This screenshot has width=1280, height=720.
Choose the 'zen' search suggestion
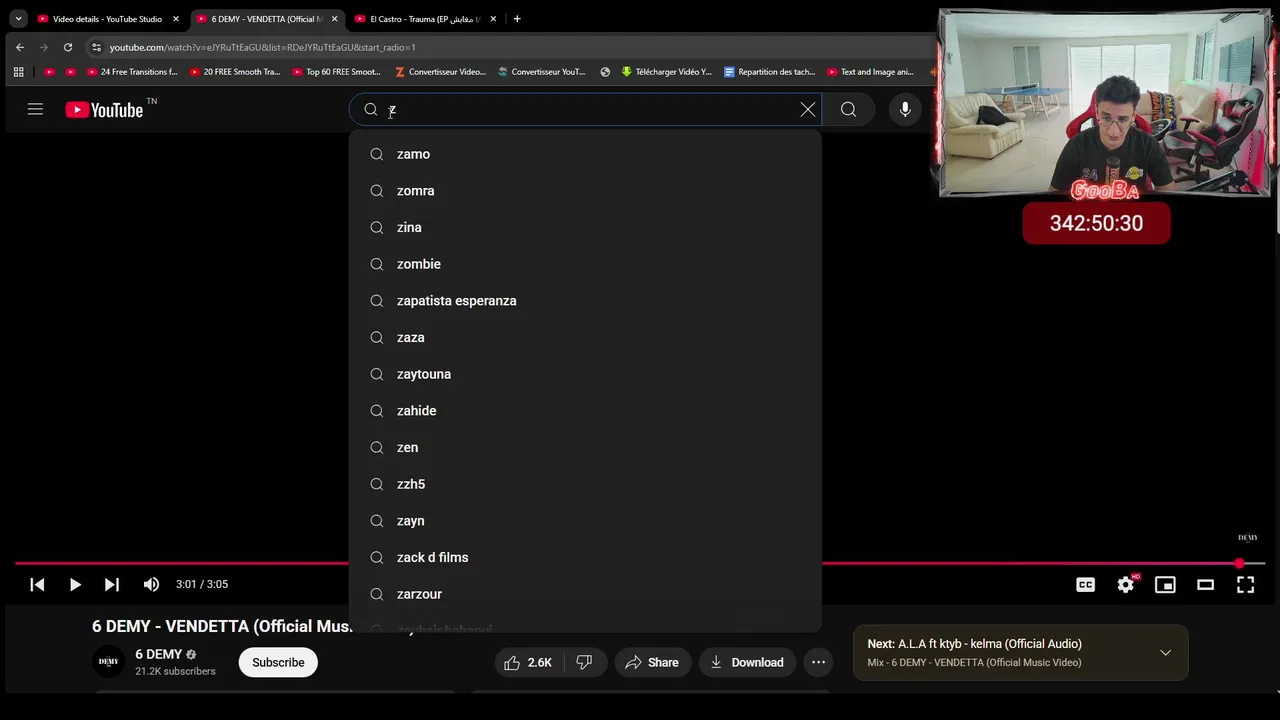pyautogui.click(x=585, y=447)
